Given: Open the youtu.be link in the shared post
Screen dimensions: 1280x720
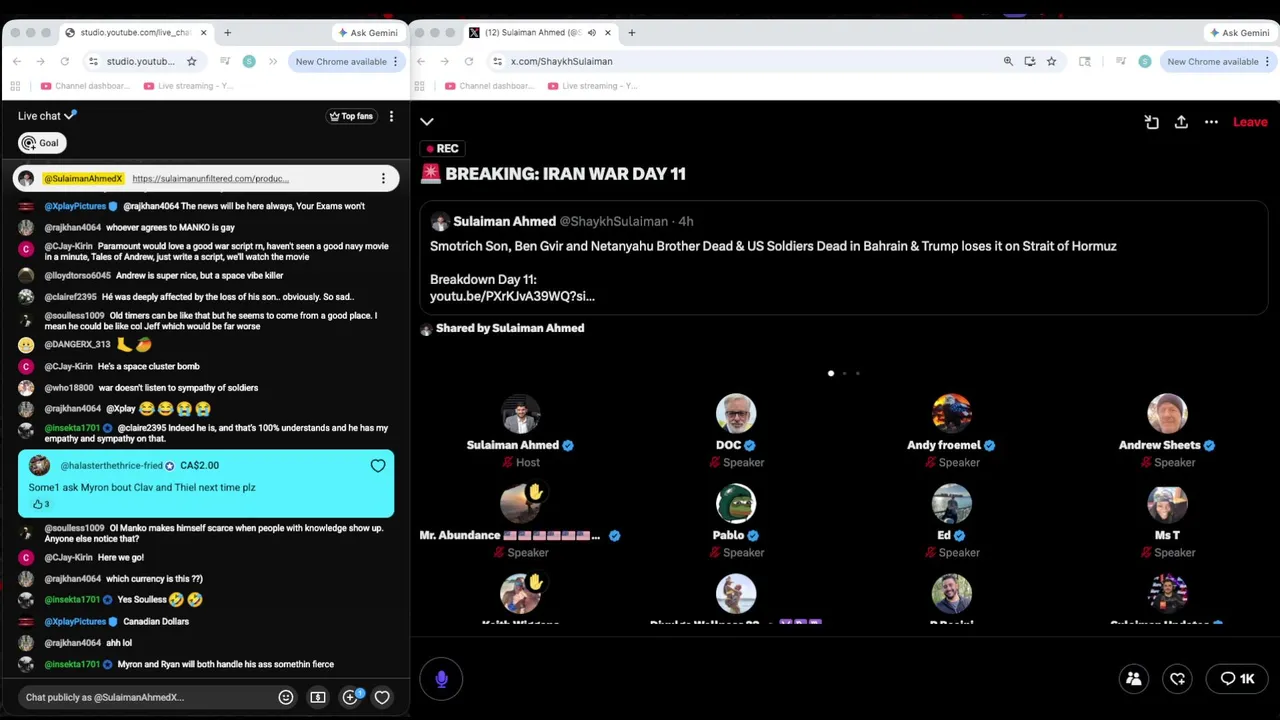Looking at the screenshot, I should click(512, 296).
